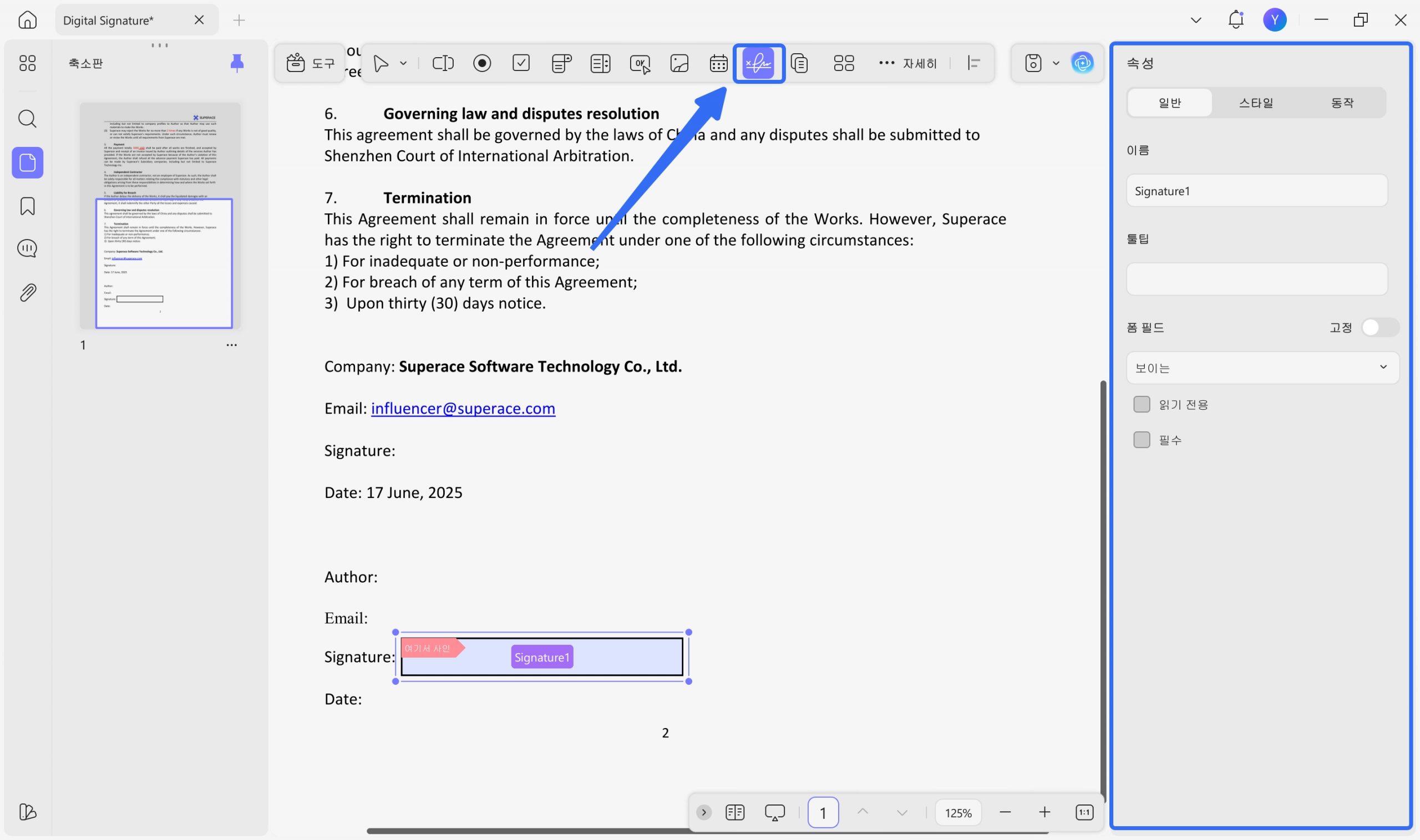Viewport: 1420px width, 840px height.
Task: Check the 읽기 전용 read-only checkbox
Action: [x=1142, y=404]
